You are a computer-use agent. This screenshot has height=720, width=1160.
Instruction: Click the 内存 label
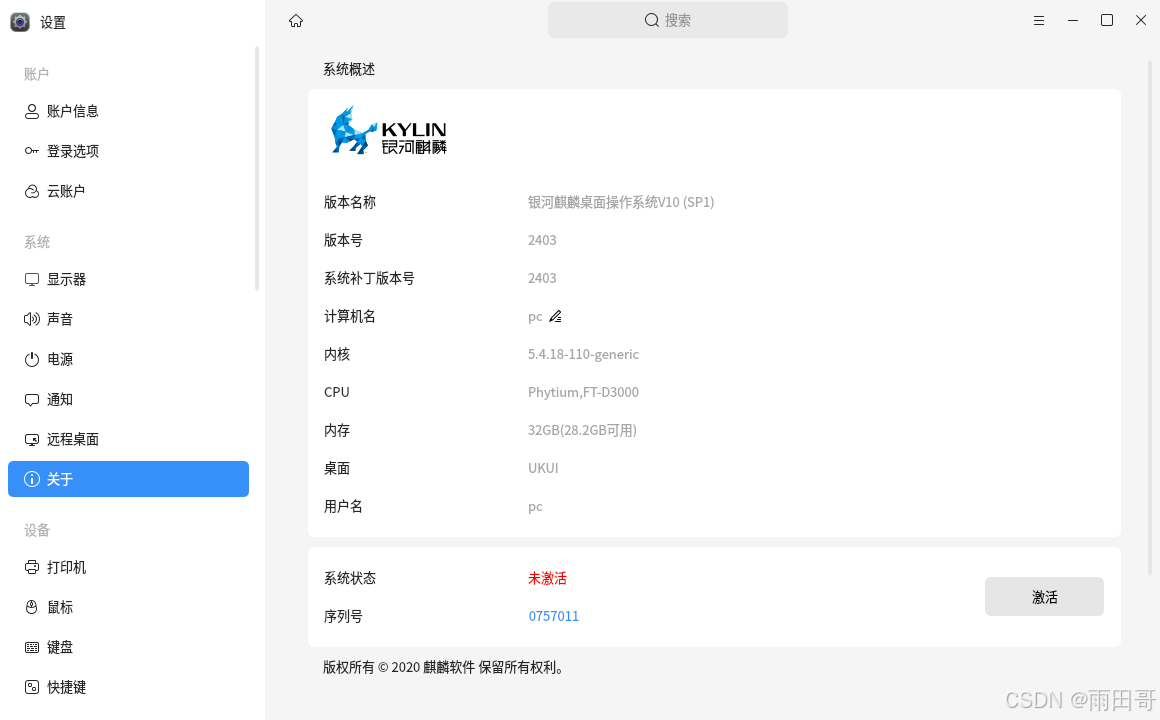click(x=337, y=431)
